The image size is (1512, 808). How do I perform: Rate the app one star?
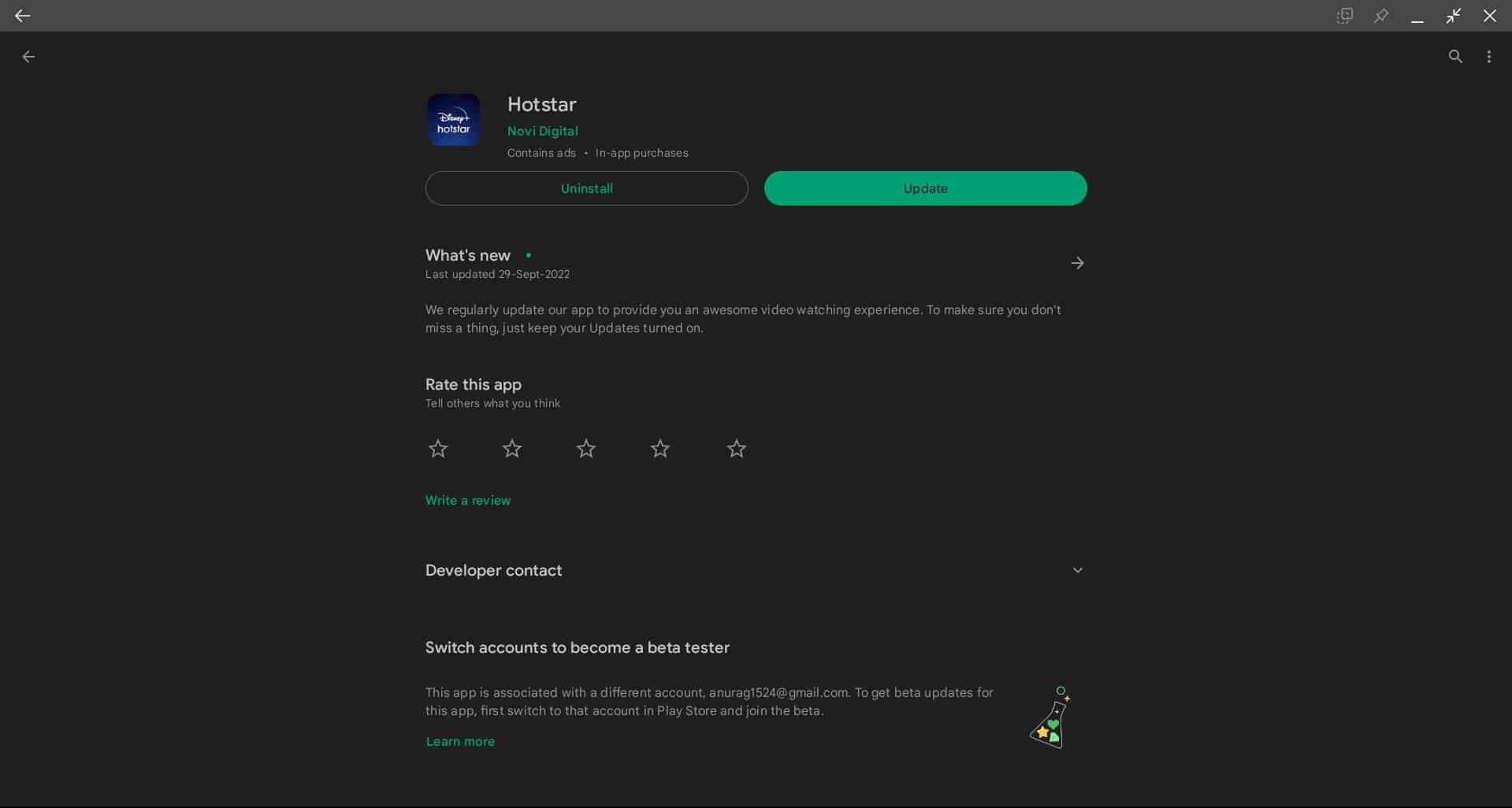(x=438, y=449)
